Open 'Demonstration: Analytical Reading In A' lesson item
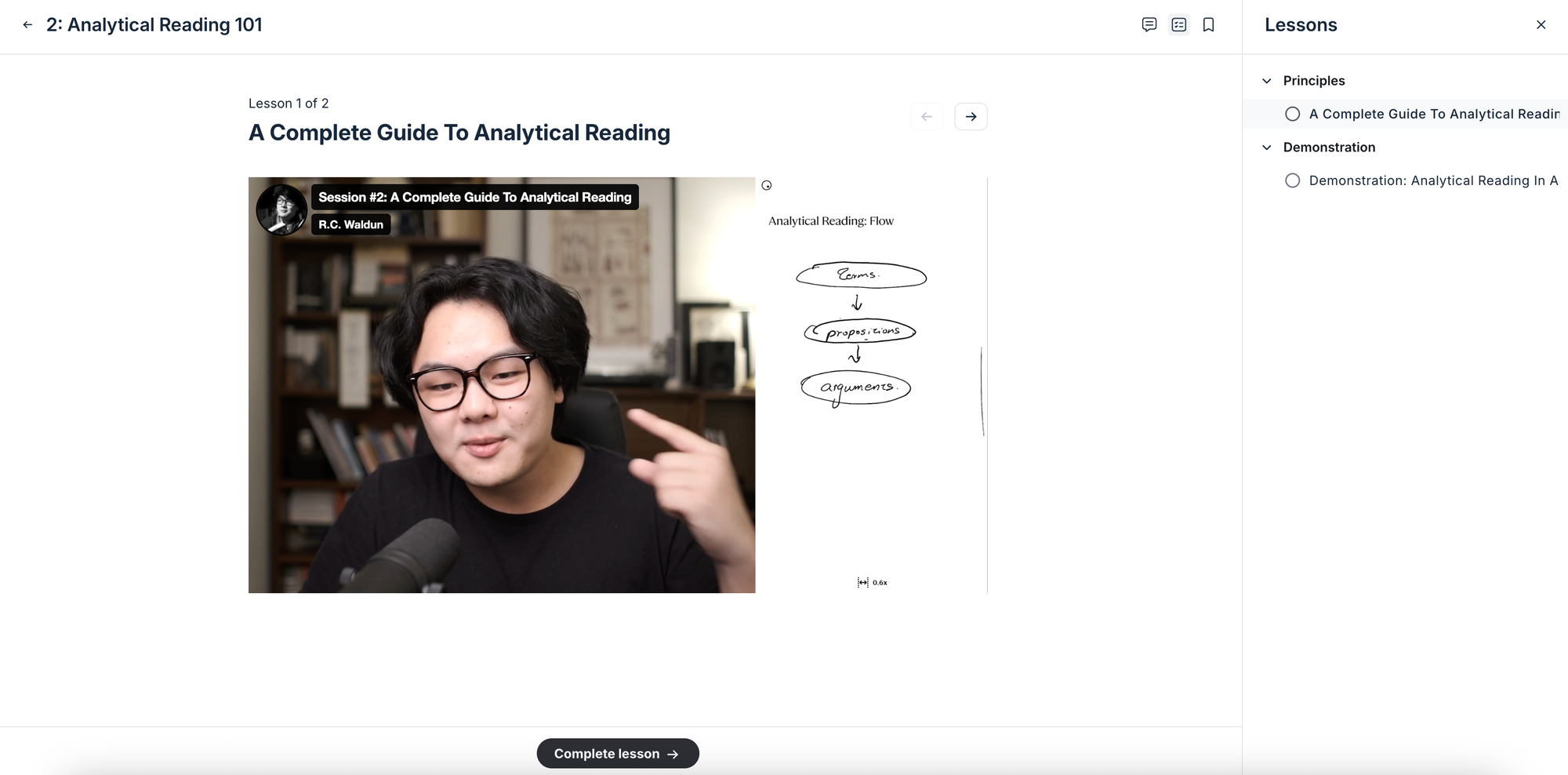 click(1433, 181)
